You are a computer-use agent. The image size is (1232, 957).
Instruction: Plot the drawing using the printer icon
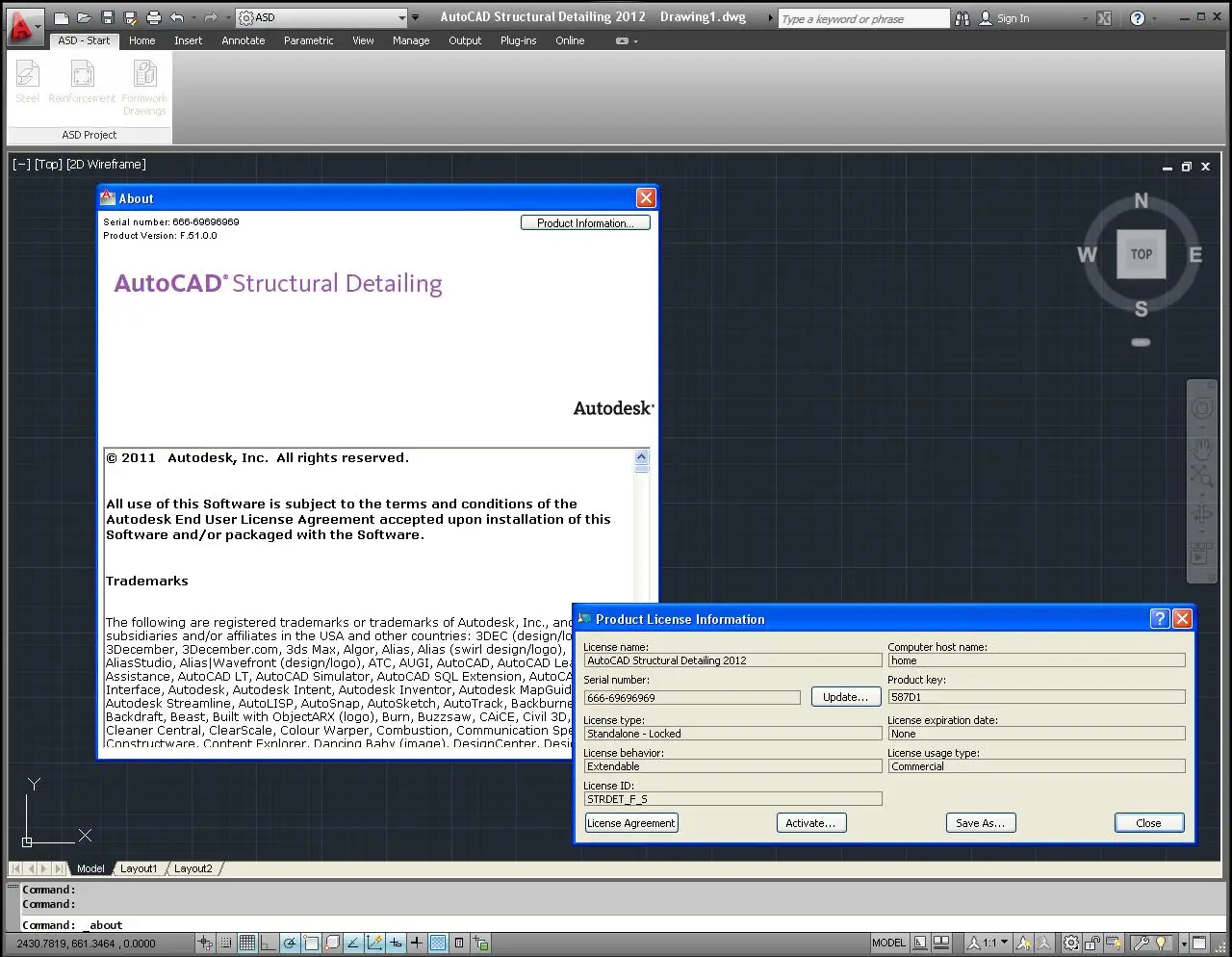(x=154, y=18)
